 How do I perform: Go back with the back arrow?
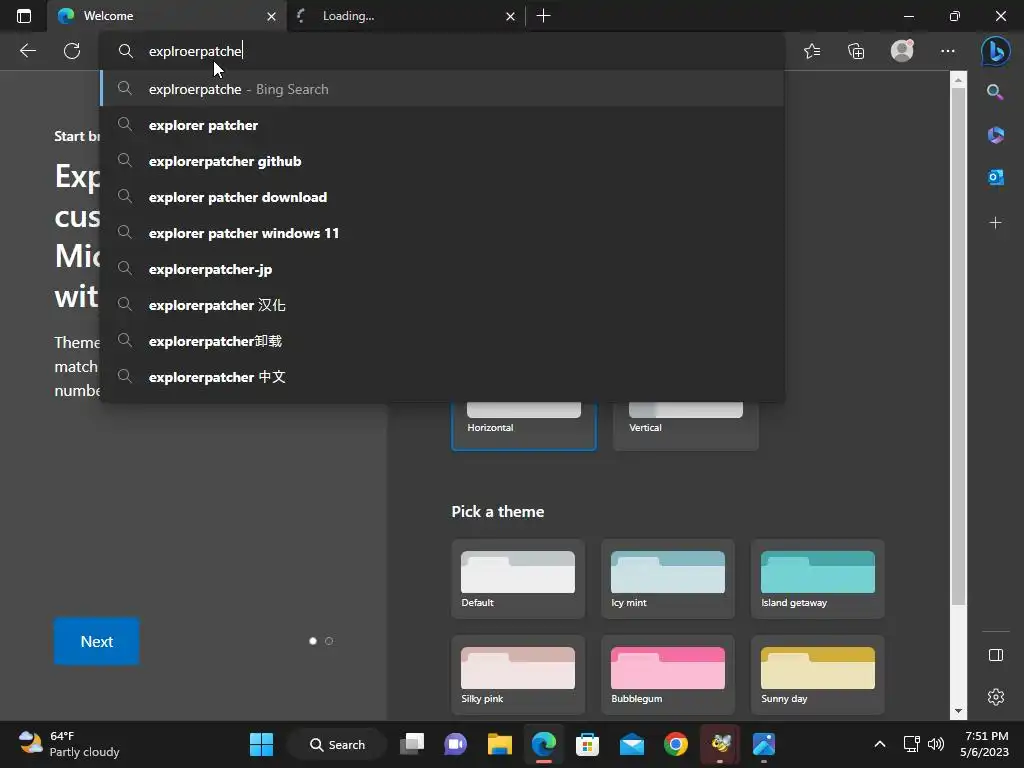[27, 51]
